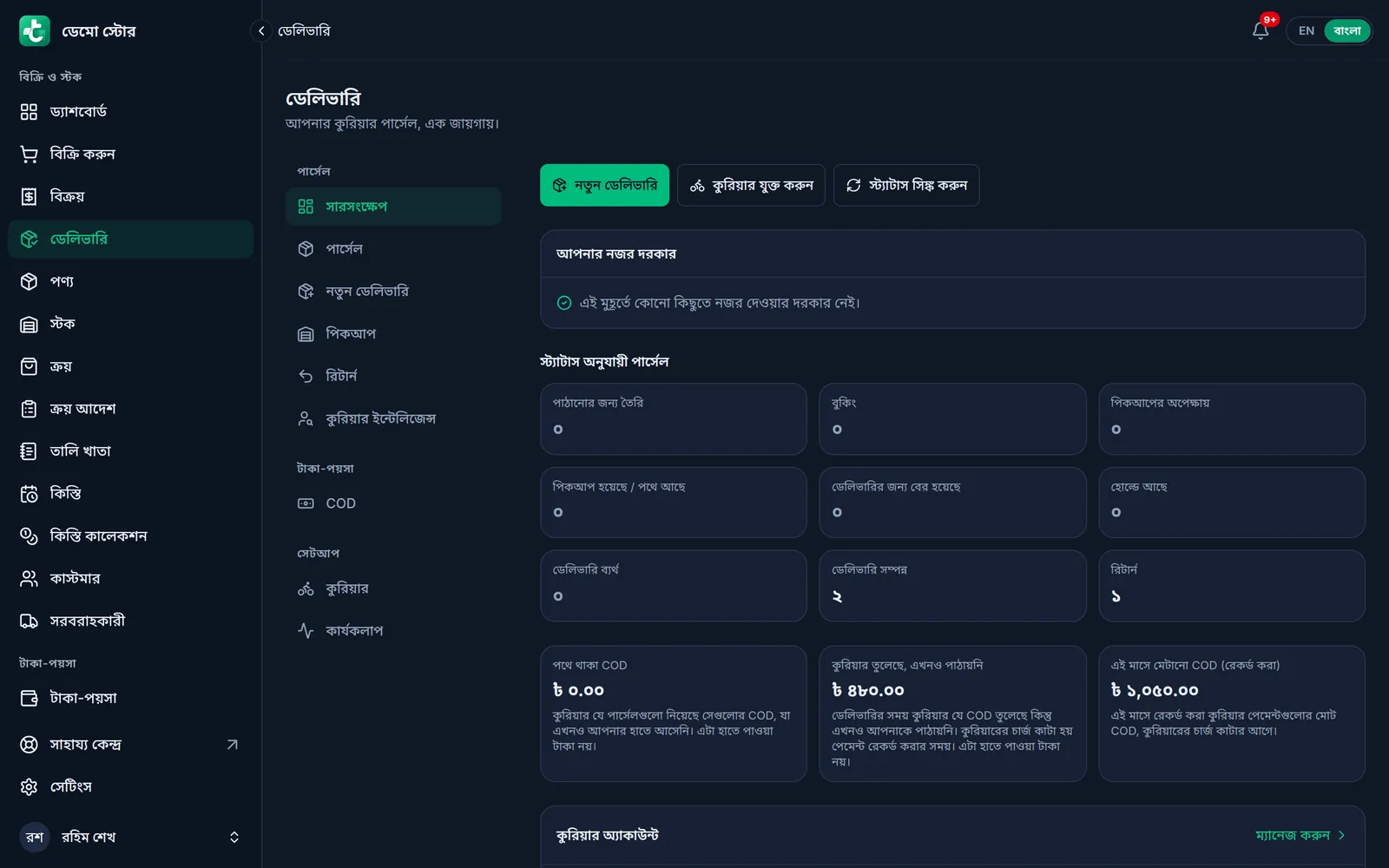This screenshot has width=1389, height=868.
Task: Click the return arrow icon beside রিটার্ন
Action: click(306, 376)
